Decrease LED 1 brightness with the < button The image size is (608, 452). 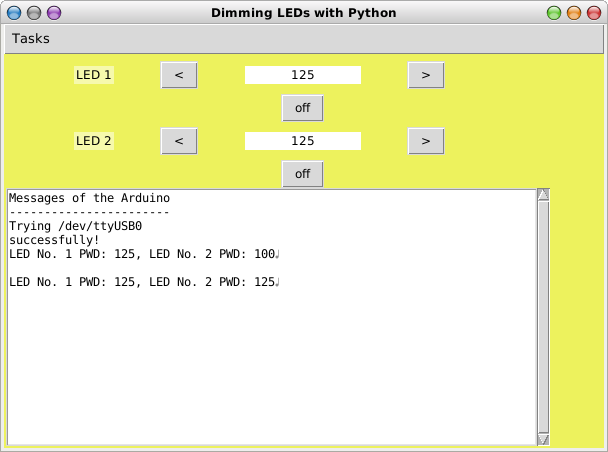[179, 75]
